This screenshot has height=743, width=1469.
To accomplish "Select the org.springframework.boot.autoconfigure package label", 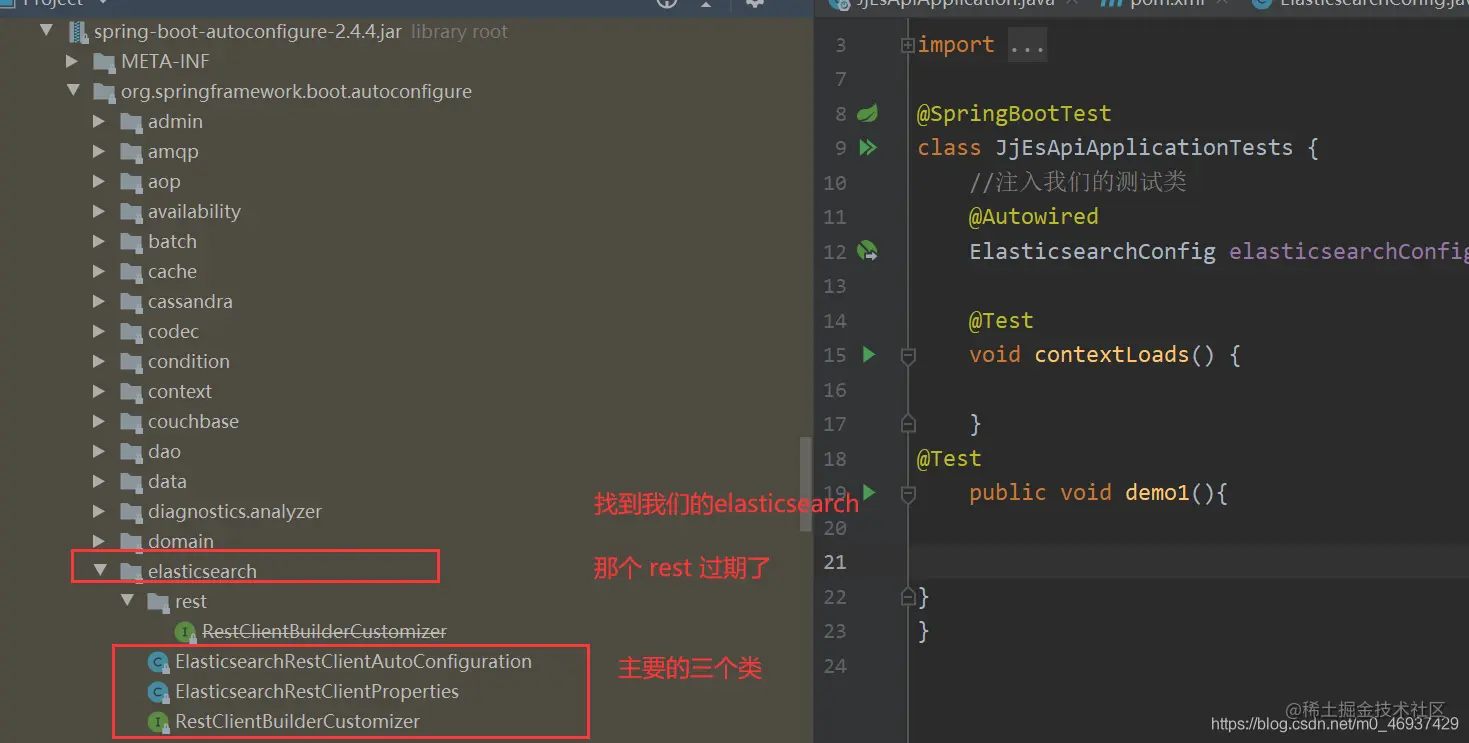I will tap(296, 91).
